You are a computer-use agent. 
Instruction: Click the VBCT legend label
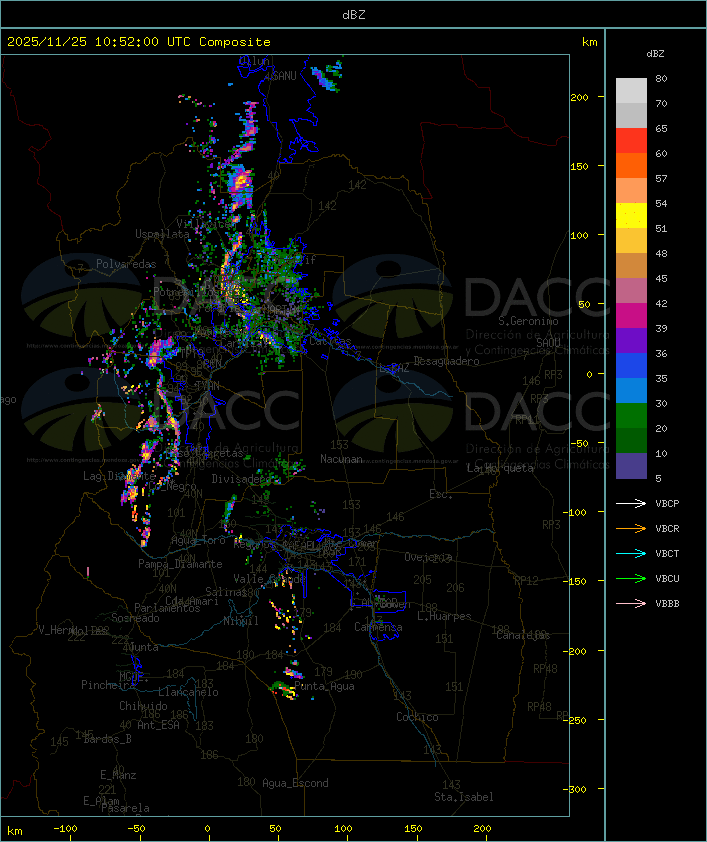(667, 554)
